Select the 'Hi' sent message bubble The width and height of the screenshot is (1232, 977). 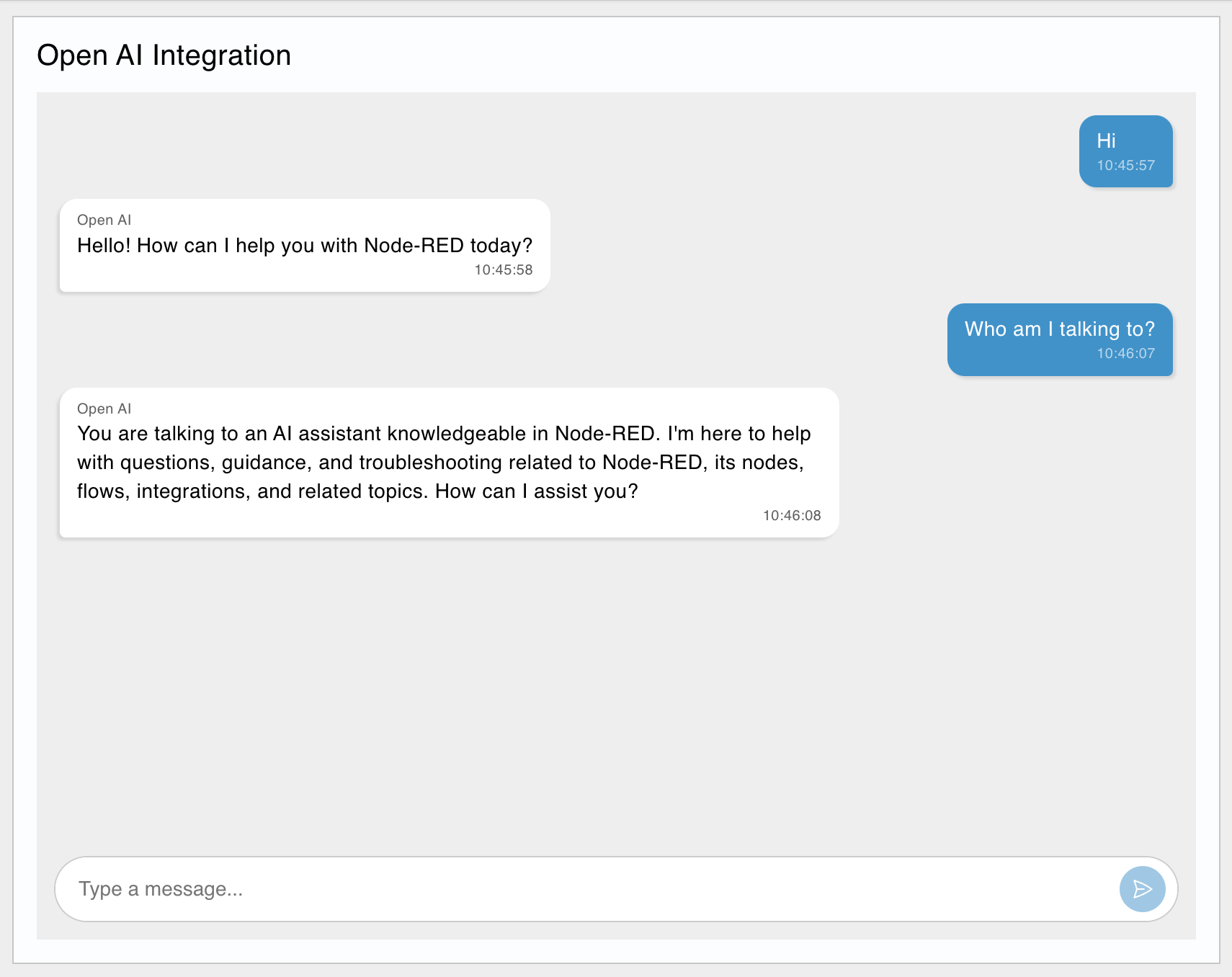click(x=1125, y=151)
